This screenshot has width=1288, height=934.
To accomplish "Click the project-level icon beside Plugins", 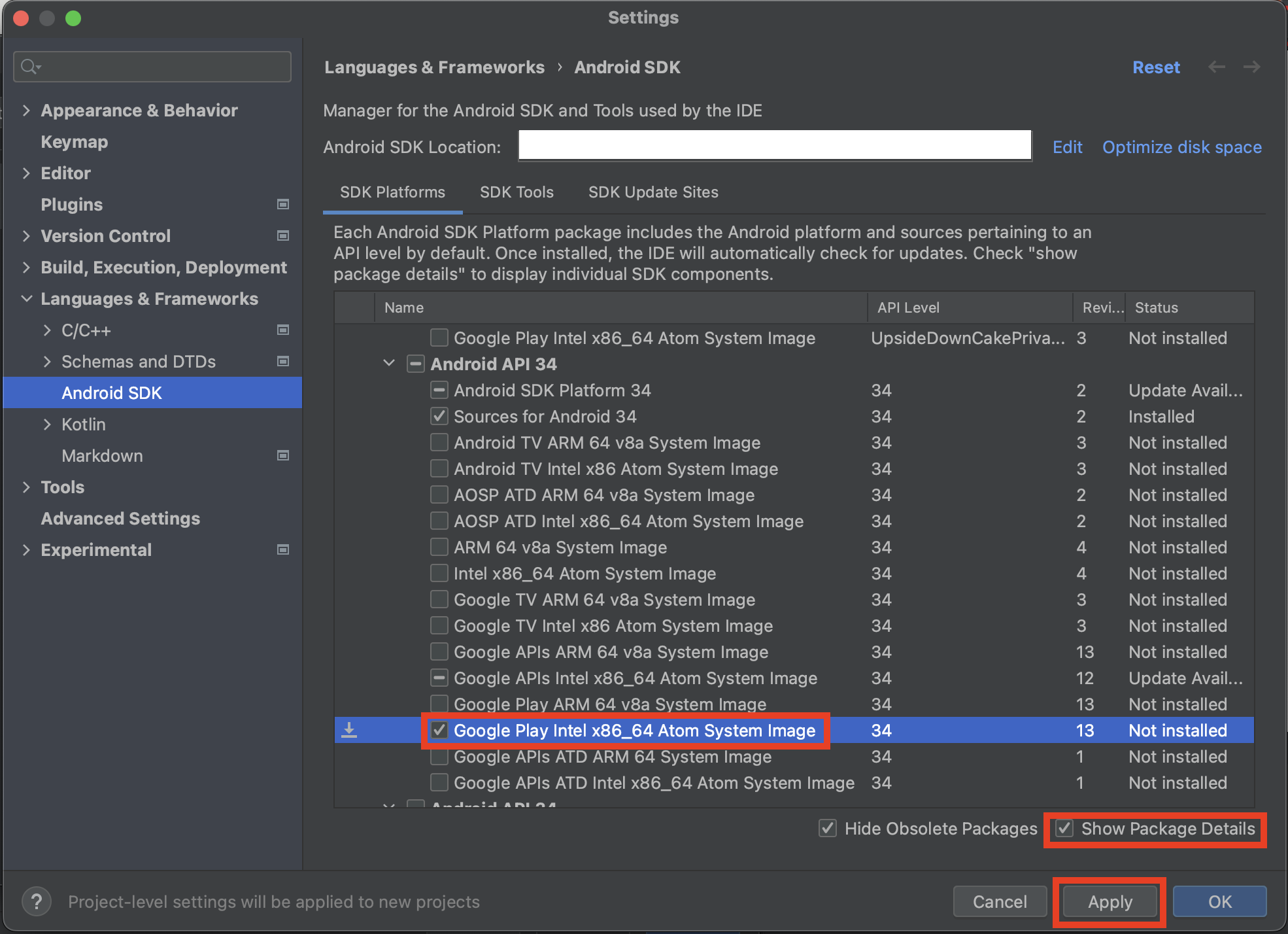I will pyautogui.click(x=283, y=205).
